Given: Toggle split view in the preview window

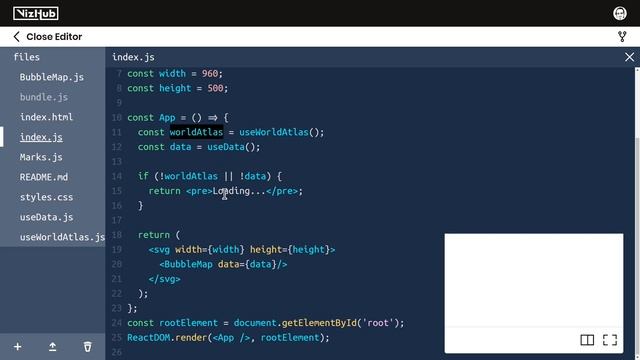Looking at the screenshot, I should pyautogui.click(x=587, y=340).
